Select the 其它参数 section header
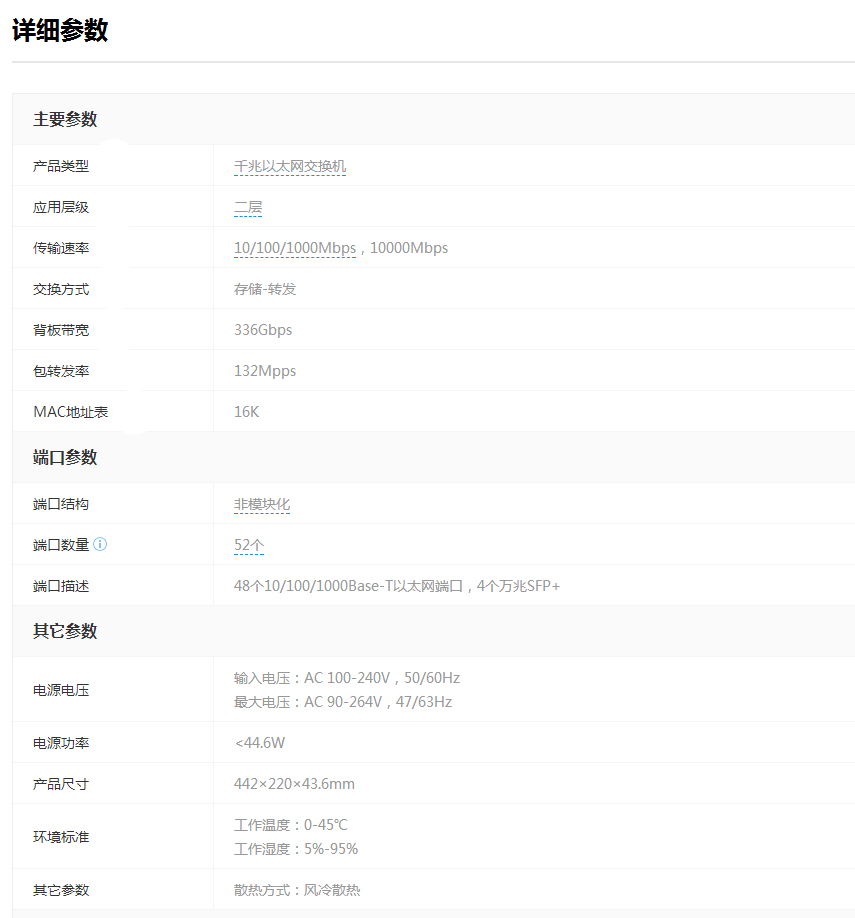 (x=65, y=631)
